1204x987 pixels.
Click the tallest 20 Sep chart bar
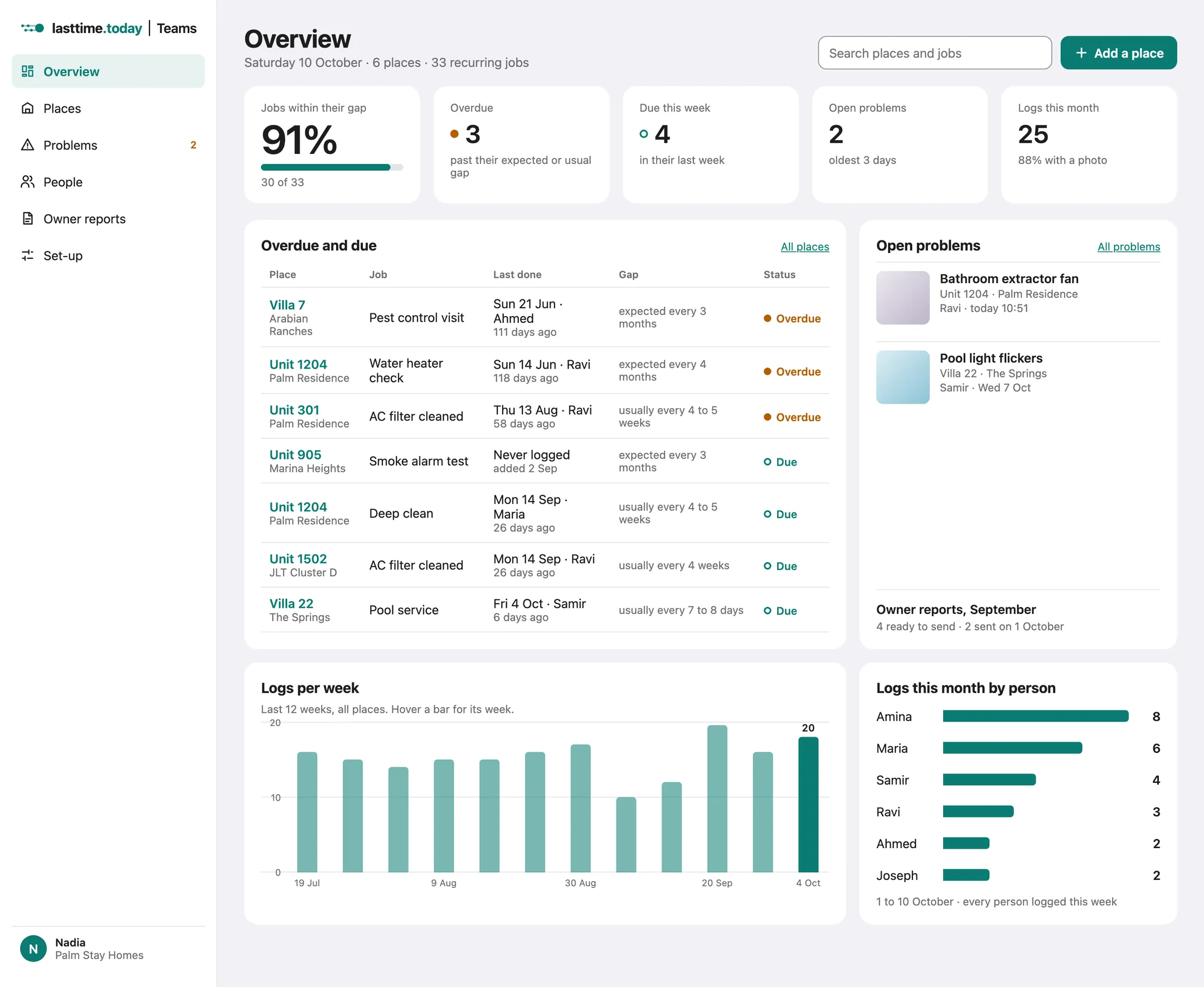pyautogui.click(x=717, y=798)
